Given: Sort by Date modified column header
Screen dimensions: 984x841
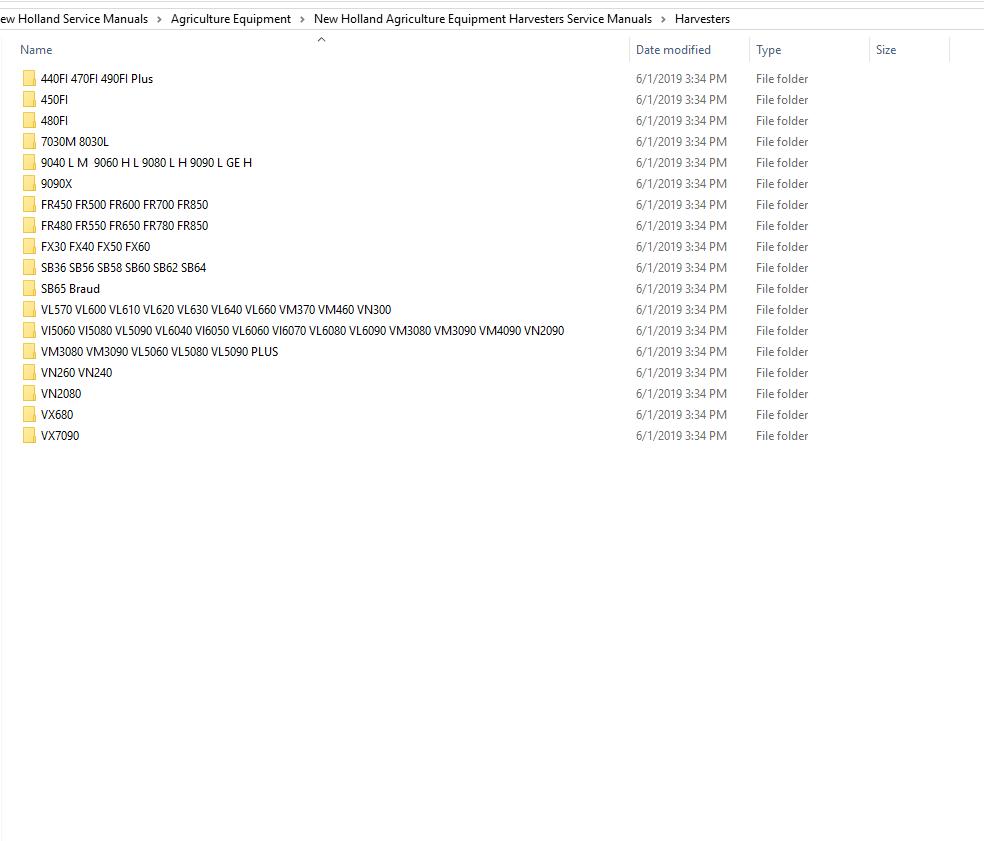Looking at the screenshot, I should click(673, 50).
